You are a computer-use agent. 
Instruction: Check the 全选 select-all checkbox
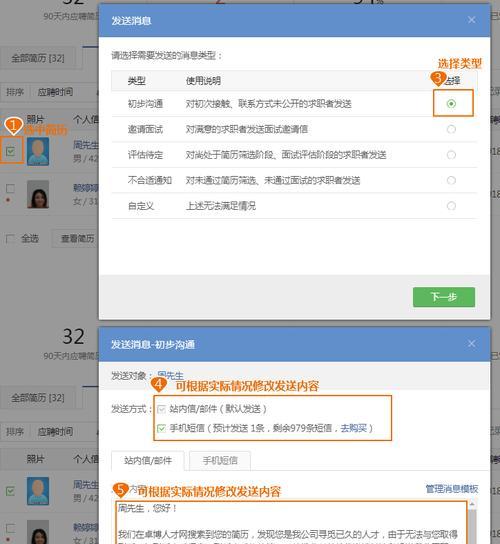pos(10,239)
